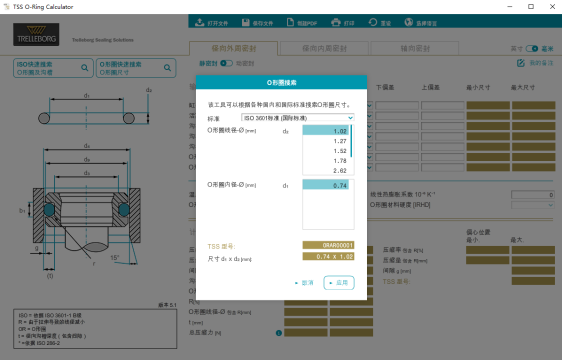The width and height of the screenshot is (562, 360).
Task: Click the reset (重设) circular arrow icon
Action: coord(373,23)
